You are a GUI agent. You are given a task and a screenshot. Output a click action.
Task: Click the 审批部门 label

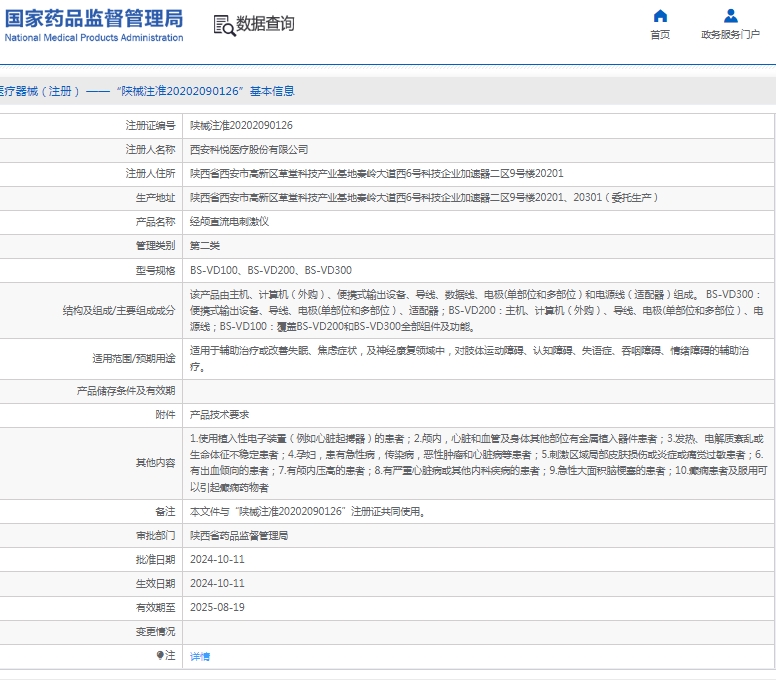pyautogui.click(x=155, y=535)
